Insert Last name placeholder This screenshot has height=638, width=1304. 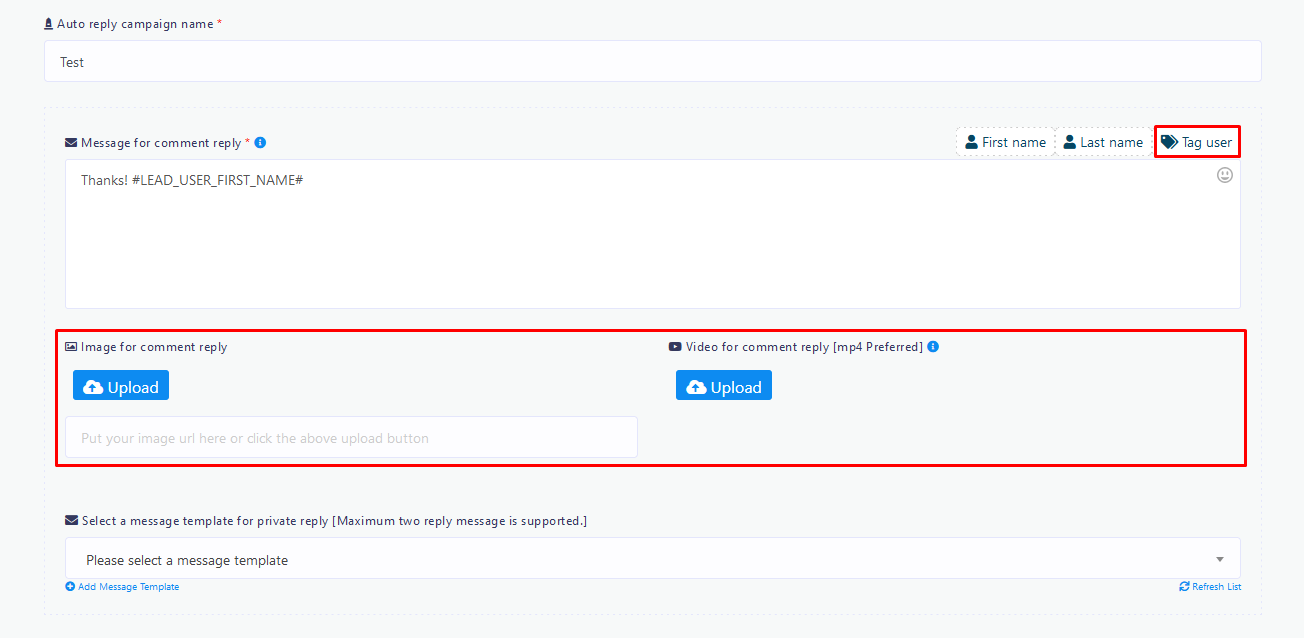point(1103,142)
